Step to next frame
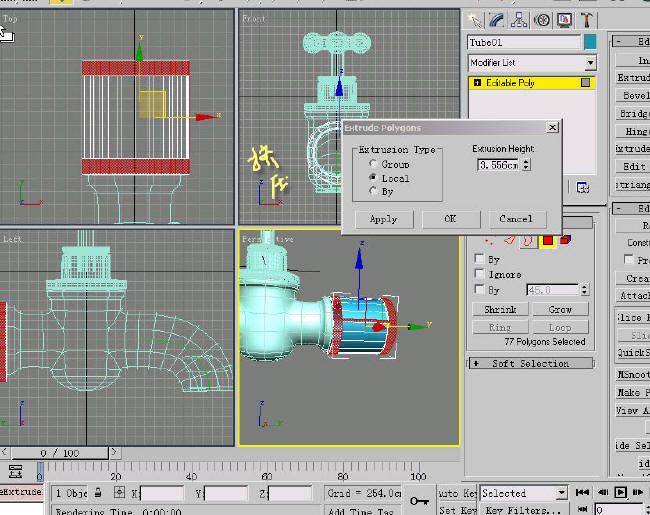 tap(638, 492)
